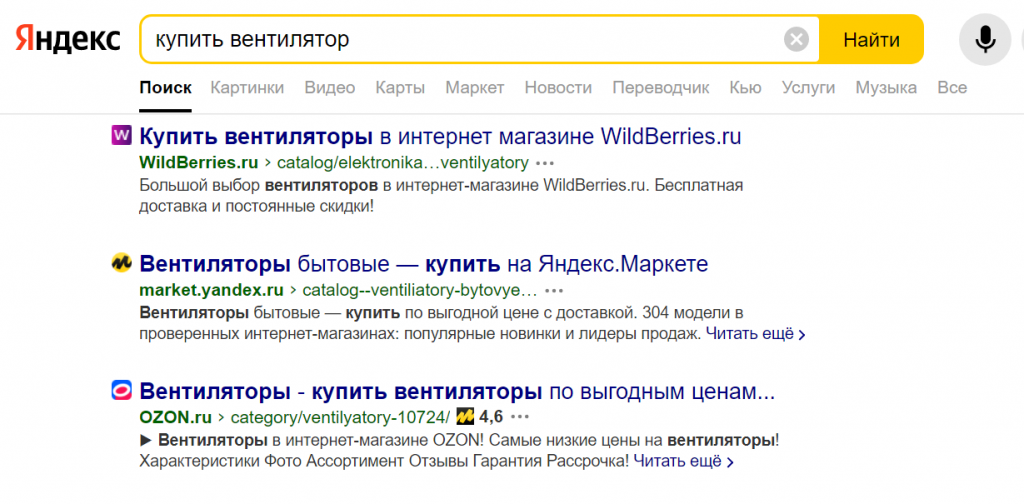The image size is (1024, 504).
Task: Open 'Купить вентиляторы в интернет магазине WildBerries.ru' result
Action: (x=441, y=136)
